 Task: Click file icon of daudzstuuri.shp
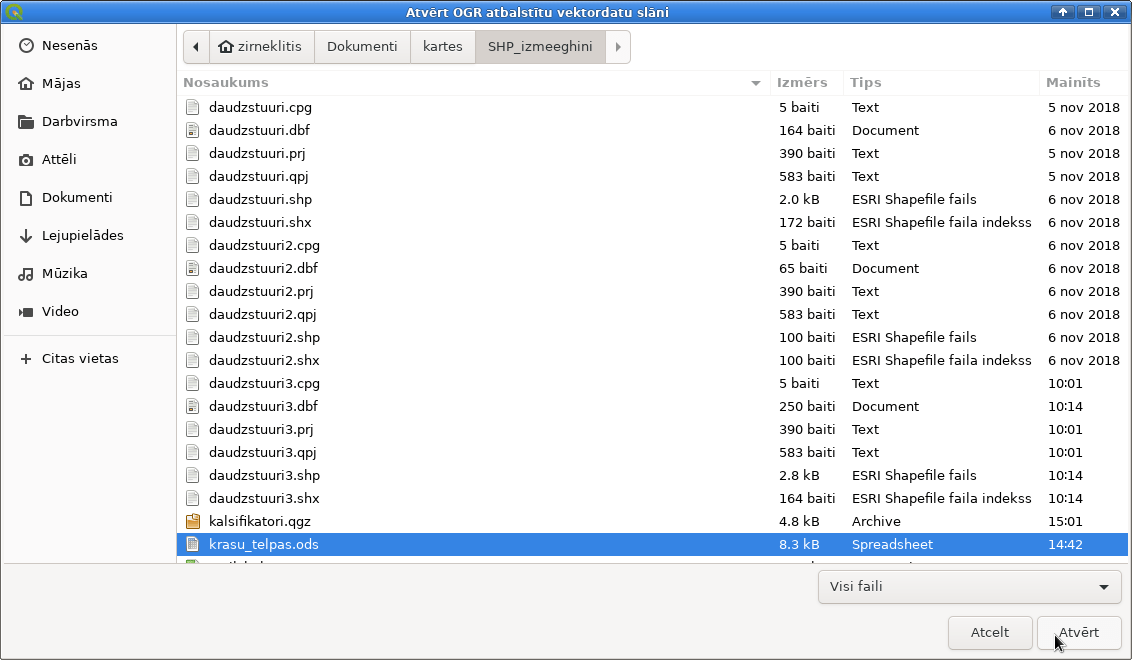(192, 200)
